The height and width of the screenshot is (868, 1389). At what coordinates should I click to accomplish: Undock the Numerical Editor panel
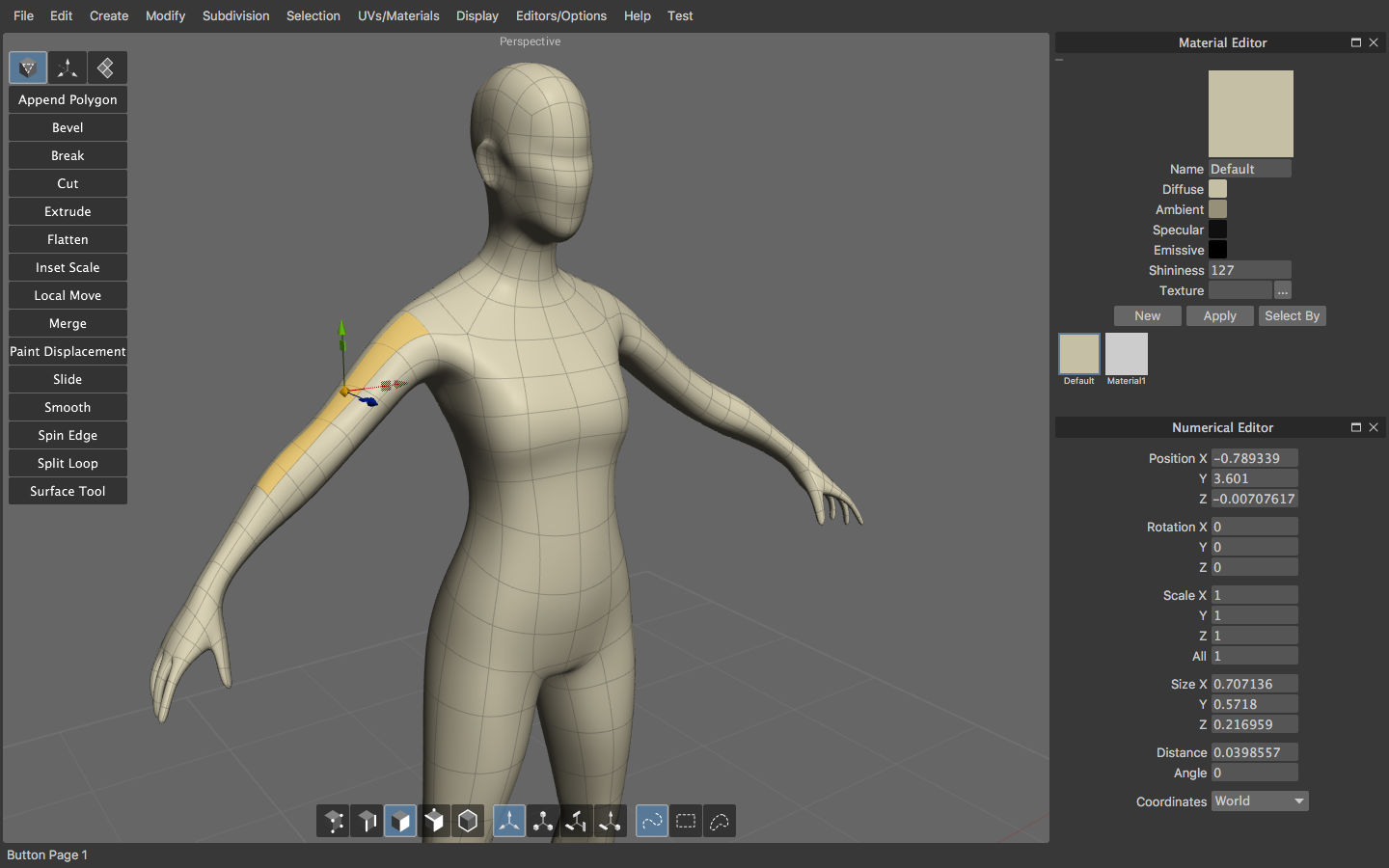tap(1355, 427)
